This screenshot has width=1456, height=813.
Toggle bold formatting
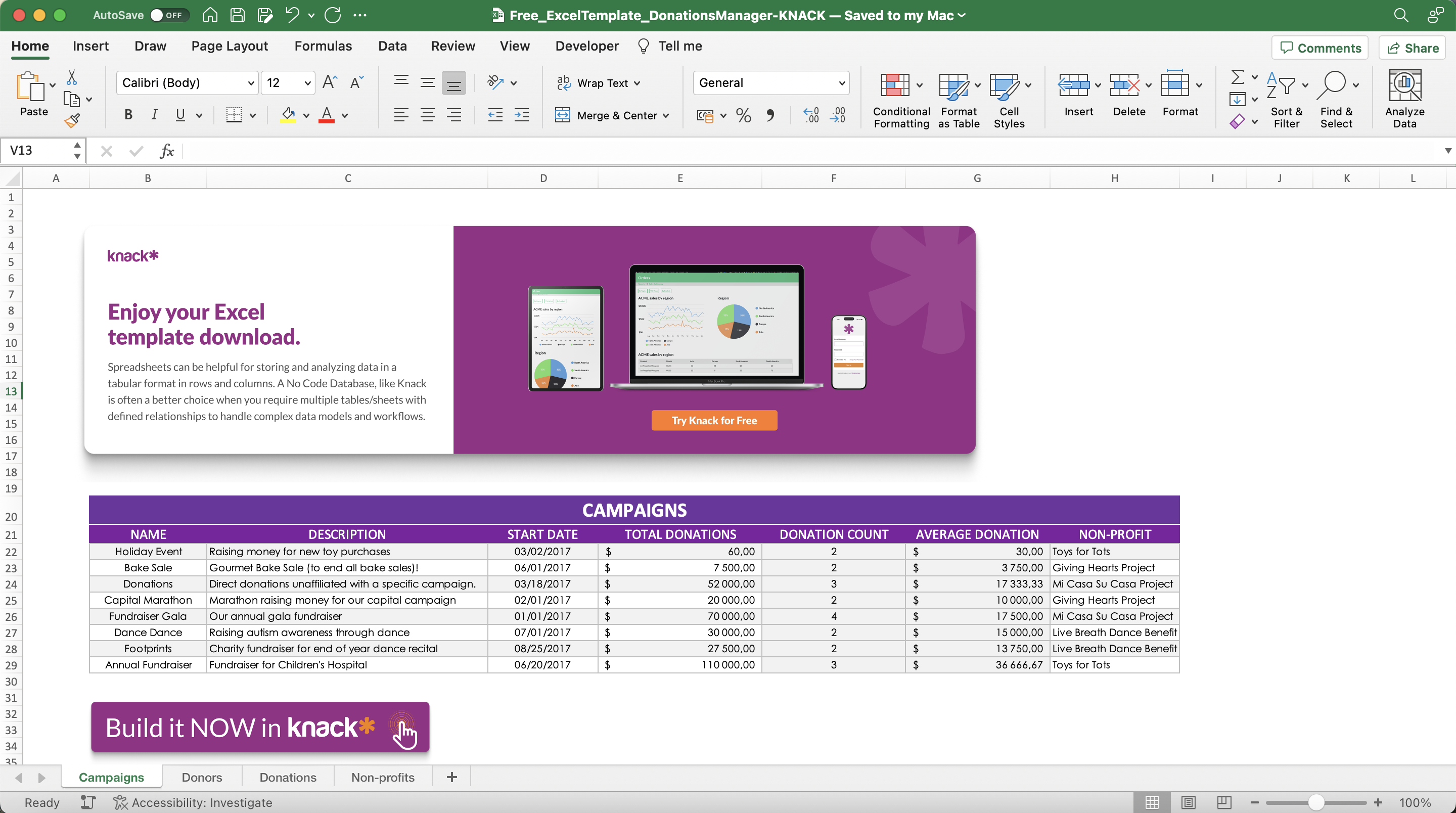tap(128, 115)
